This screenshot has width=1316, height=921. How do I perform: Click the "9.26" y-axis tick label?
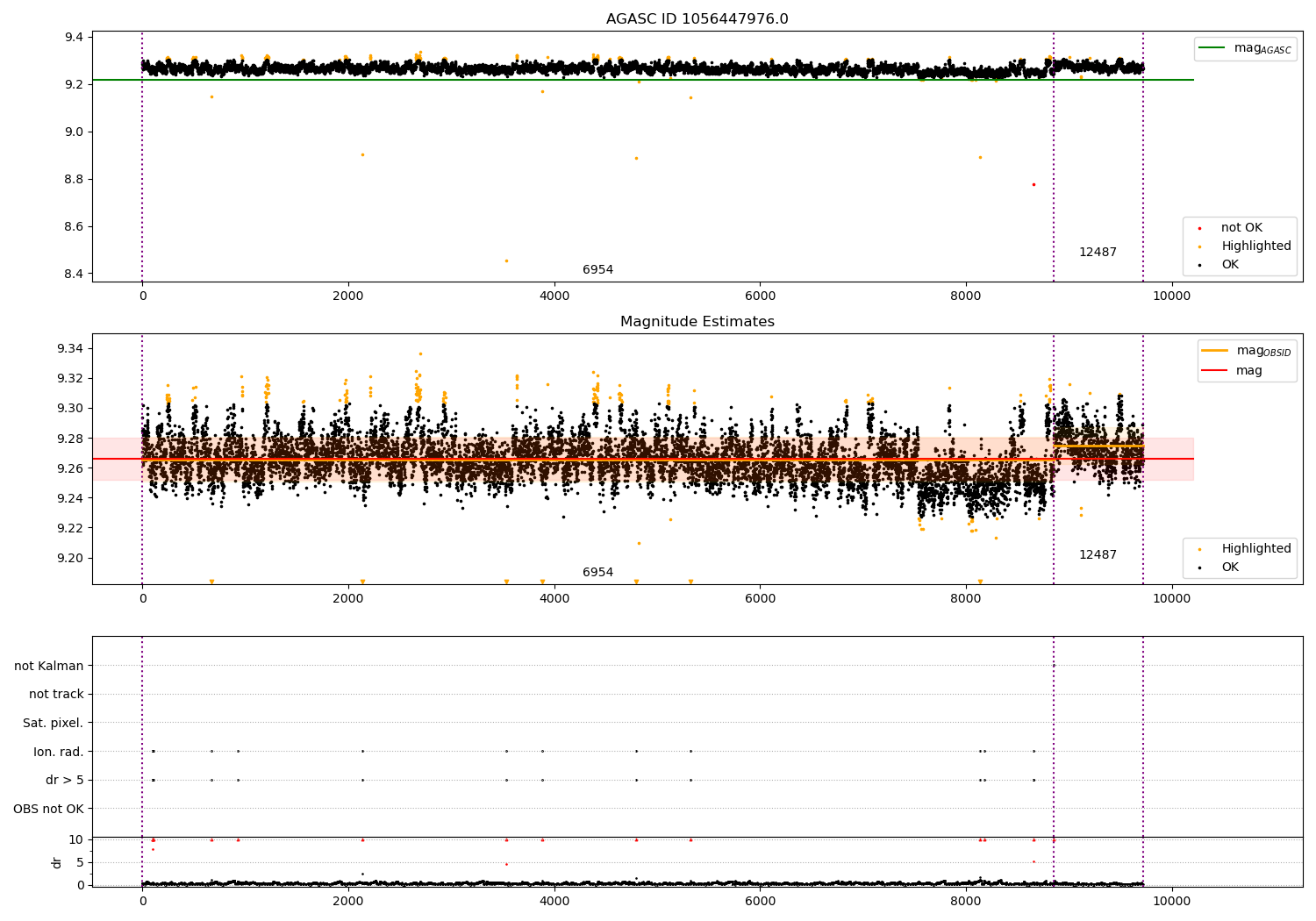point(70,468)
